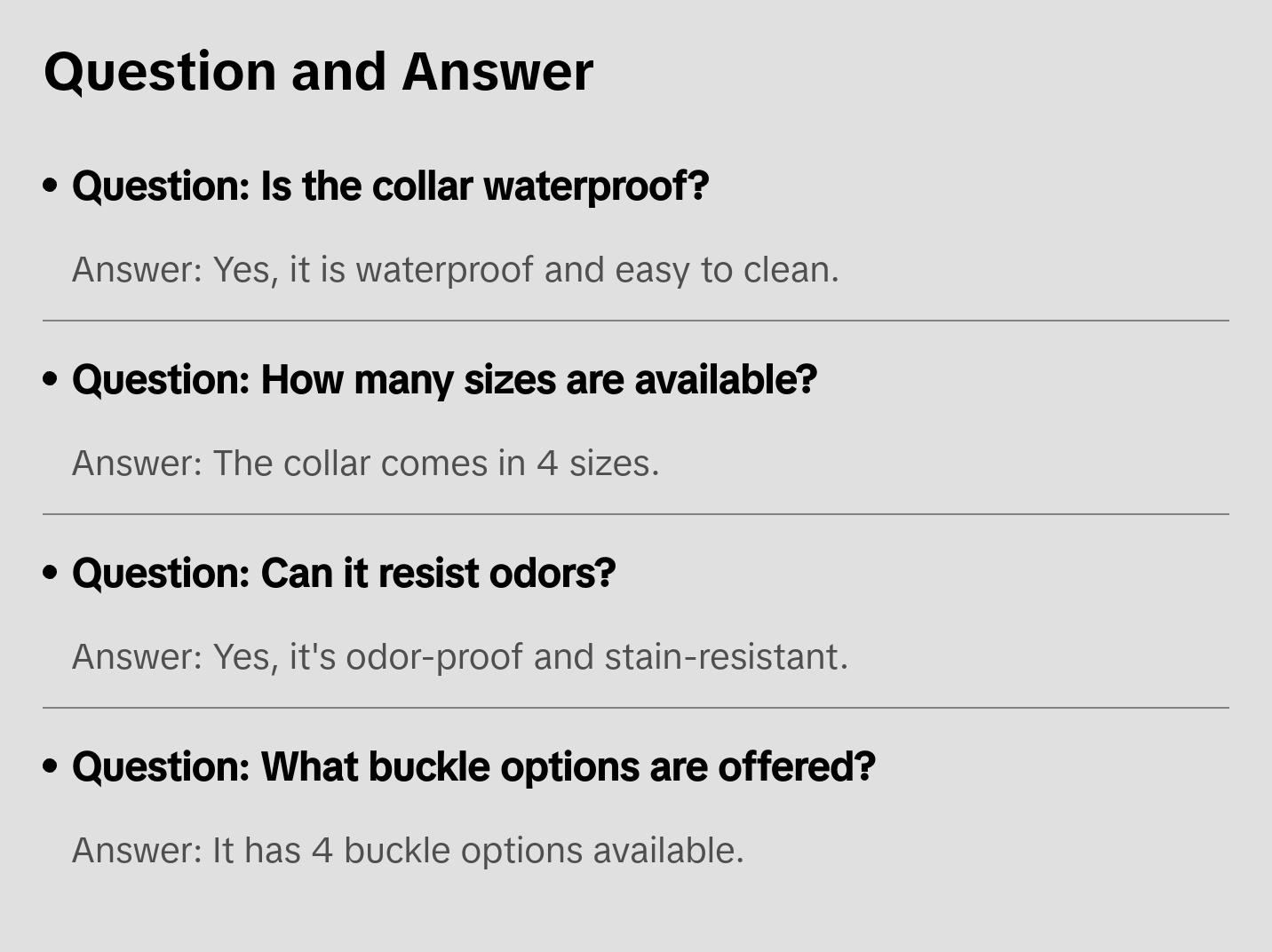The height and width of the screenshot is (952, 1272).
Task: Click the bullet before the buckle options question
Action: (51, 766)
